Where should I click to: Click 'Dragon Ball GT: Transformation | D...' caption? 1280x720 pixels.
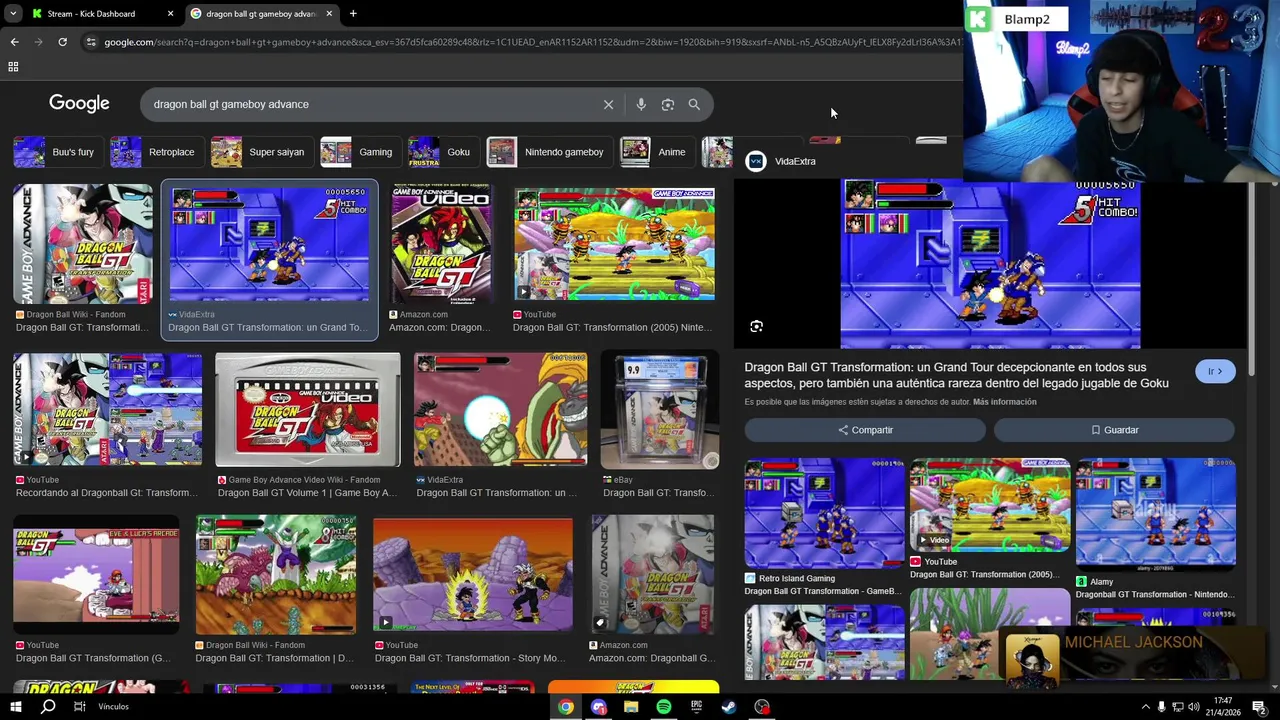tap(275, 658)
